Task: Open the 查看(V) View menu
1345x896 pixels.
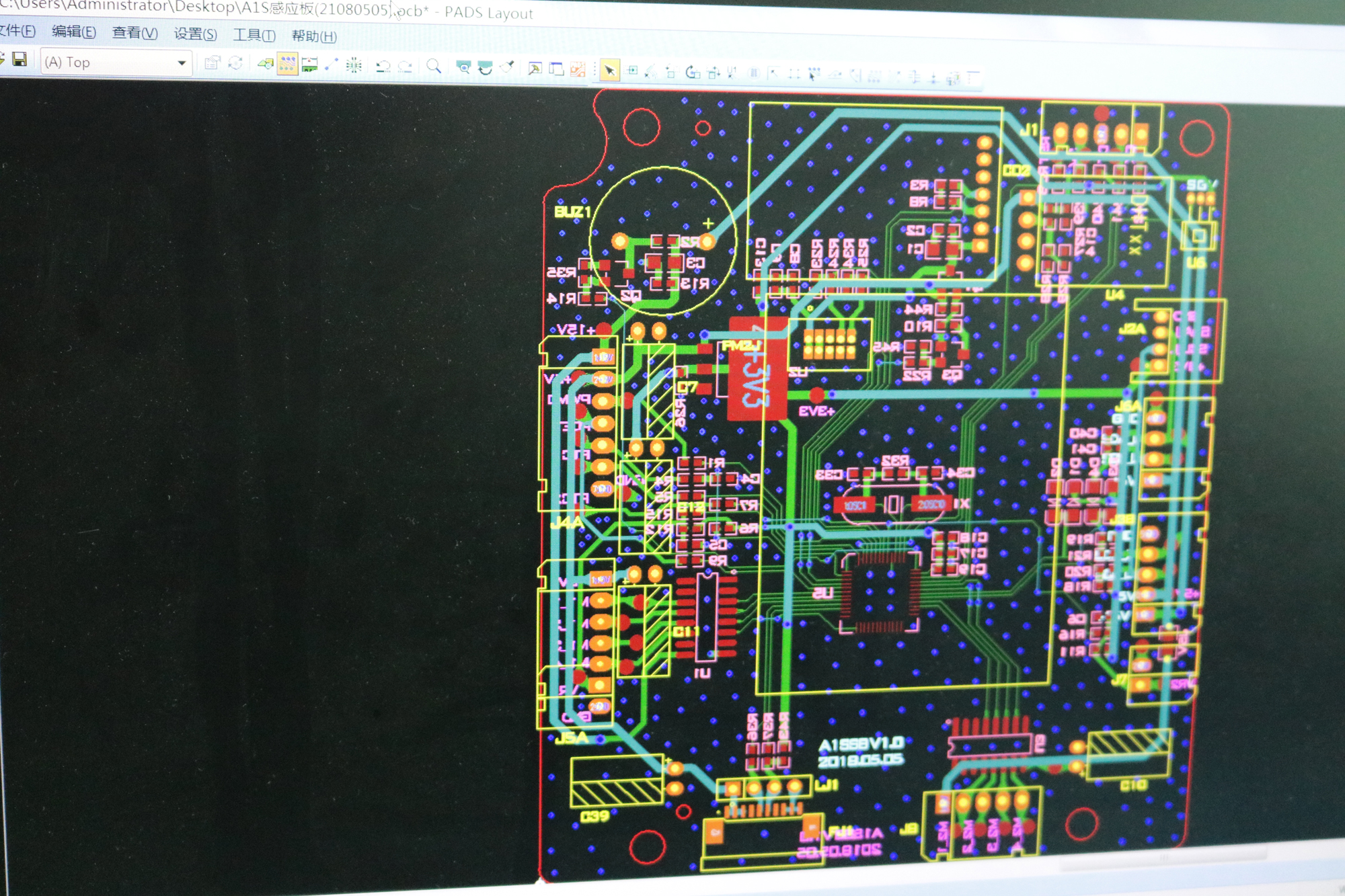Action: pyautogui.click(x=134, y=33)
